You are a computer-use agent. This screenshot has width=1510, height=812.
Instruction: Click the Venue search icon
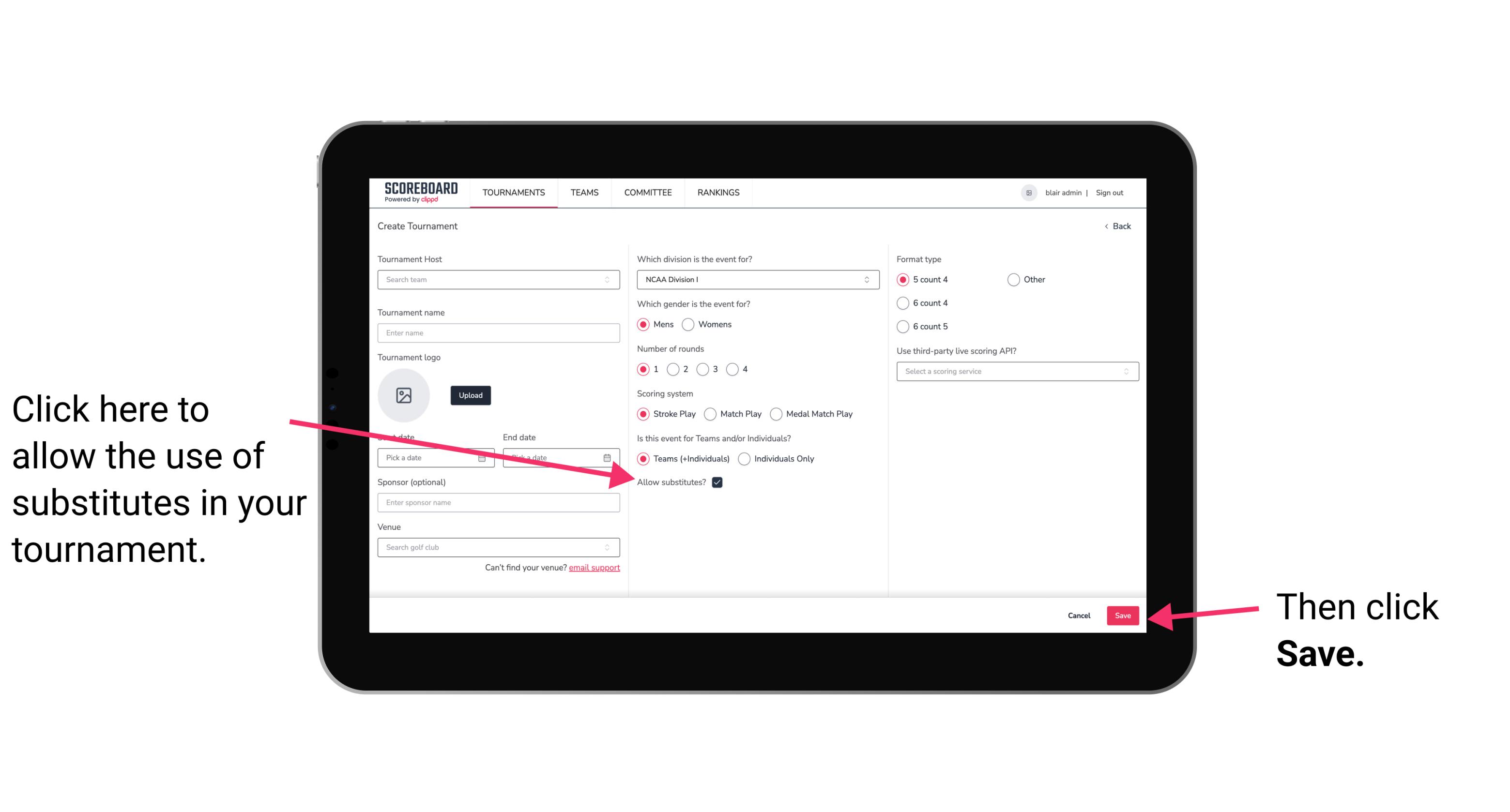coord(612,548)
